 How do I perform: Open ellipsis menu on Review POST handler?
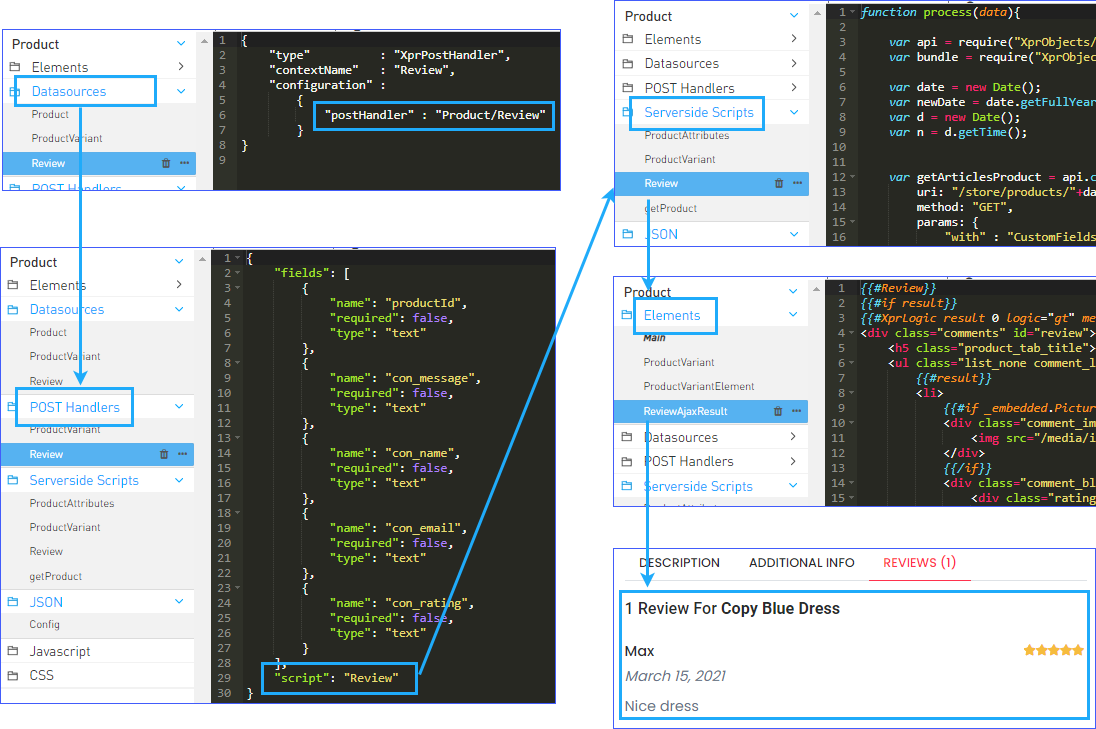click(x=184, y=454)
